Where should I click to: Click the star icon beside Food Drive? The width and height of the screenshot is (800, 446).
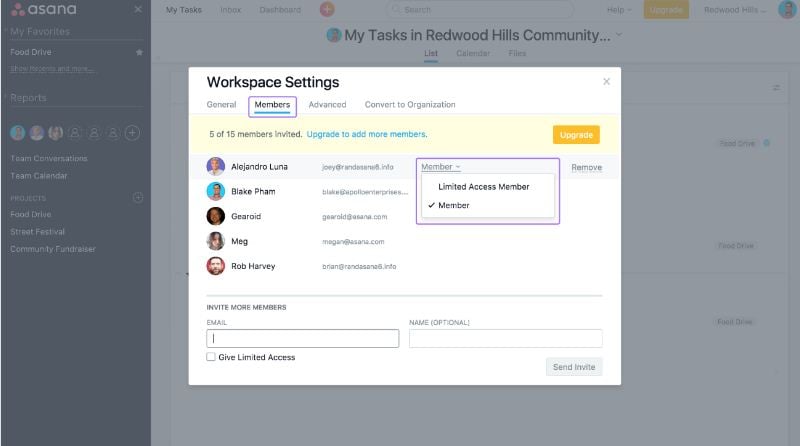pyautogui.click(x=139, y=52)
